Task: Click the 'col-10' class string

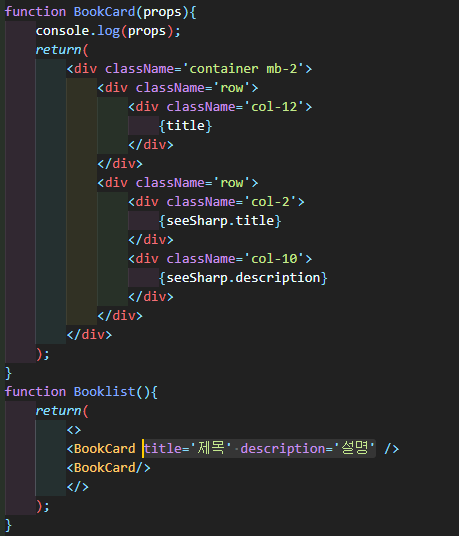Action: [x=274, y=258]
